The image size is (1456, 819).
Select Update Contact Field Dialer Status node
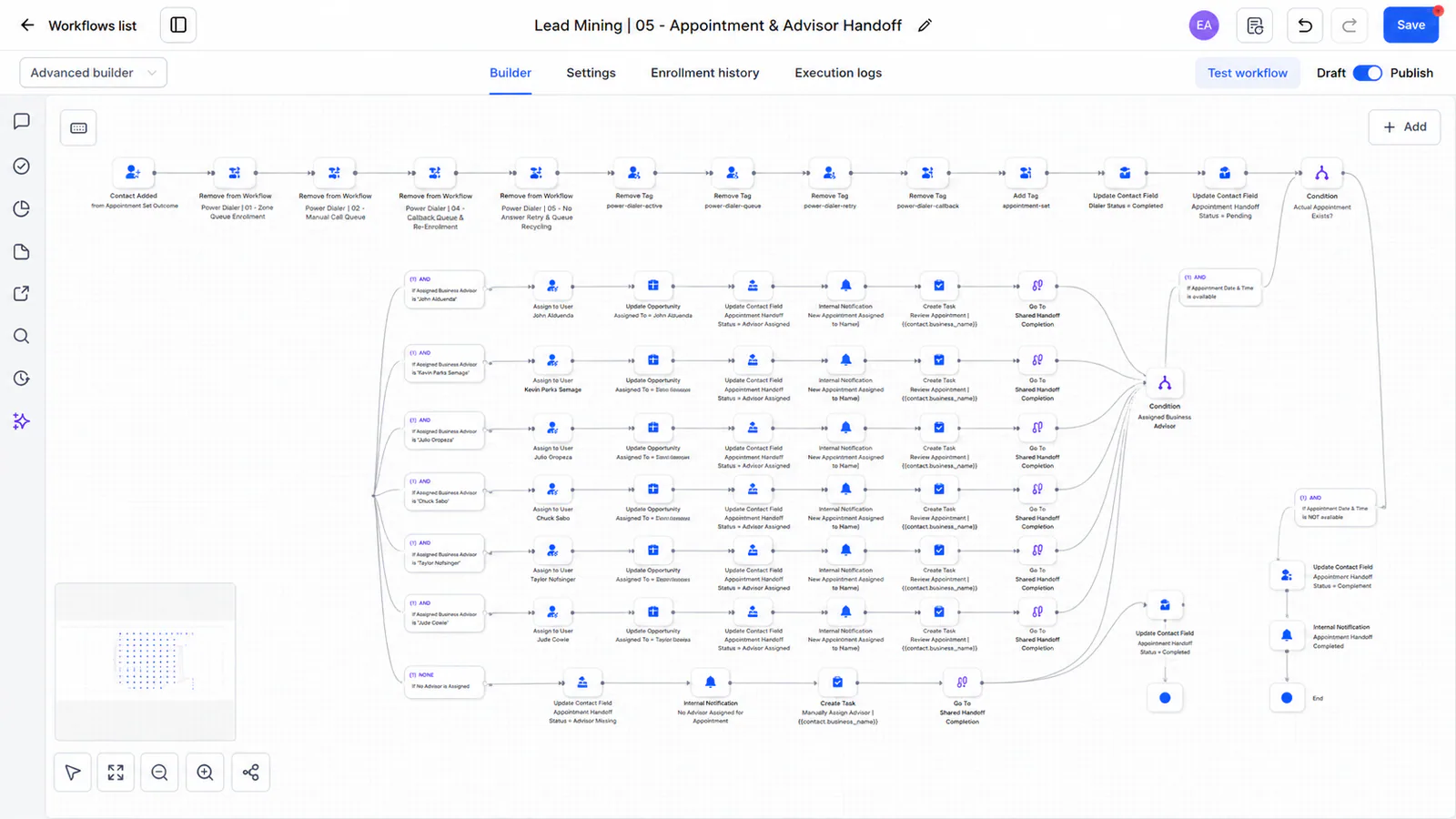tap(1125, 172)
